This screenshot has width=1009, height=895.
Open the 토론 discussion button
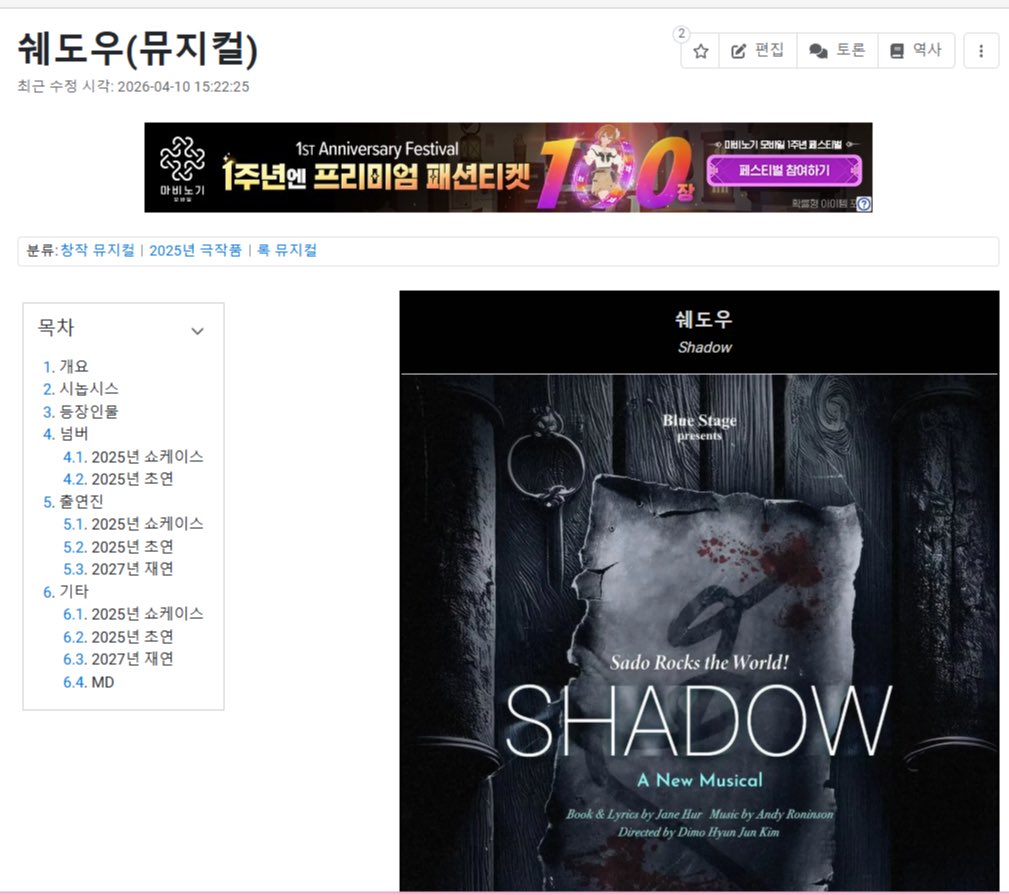tap(837, 50)
